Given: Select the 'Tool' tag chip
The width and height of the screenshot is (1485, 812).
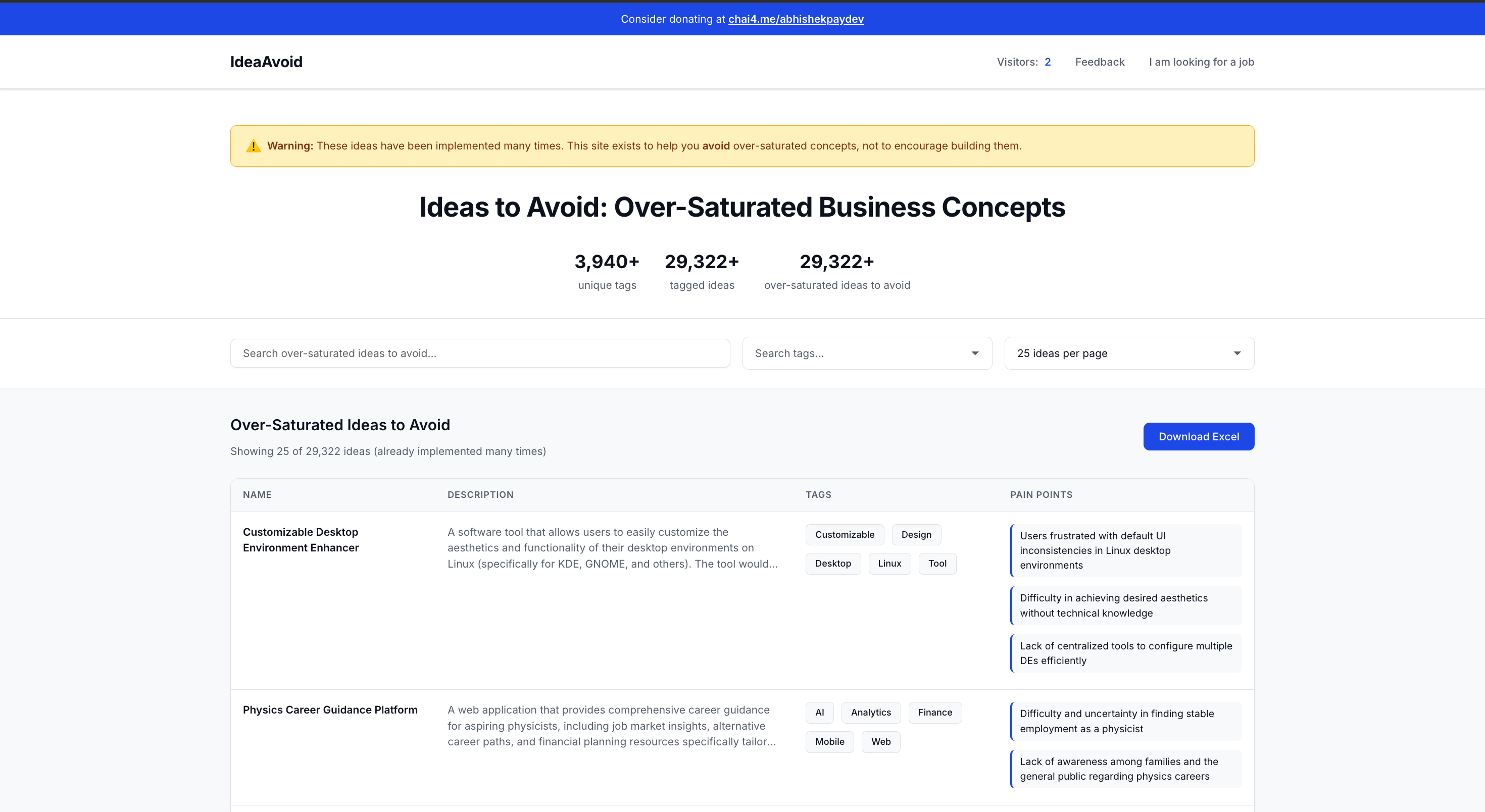Looking at the screenshot, I should (937, 564).
